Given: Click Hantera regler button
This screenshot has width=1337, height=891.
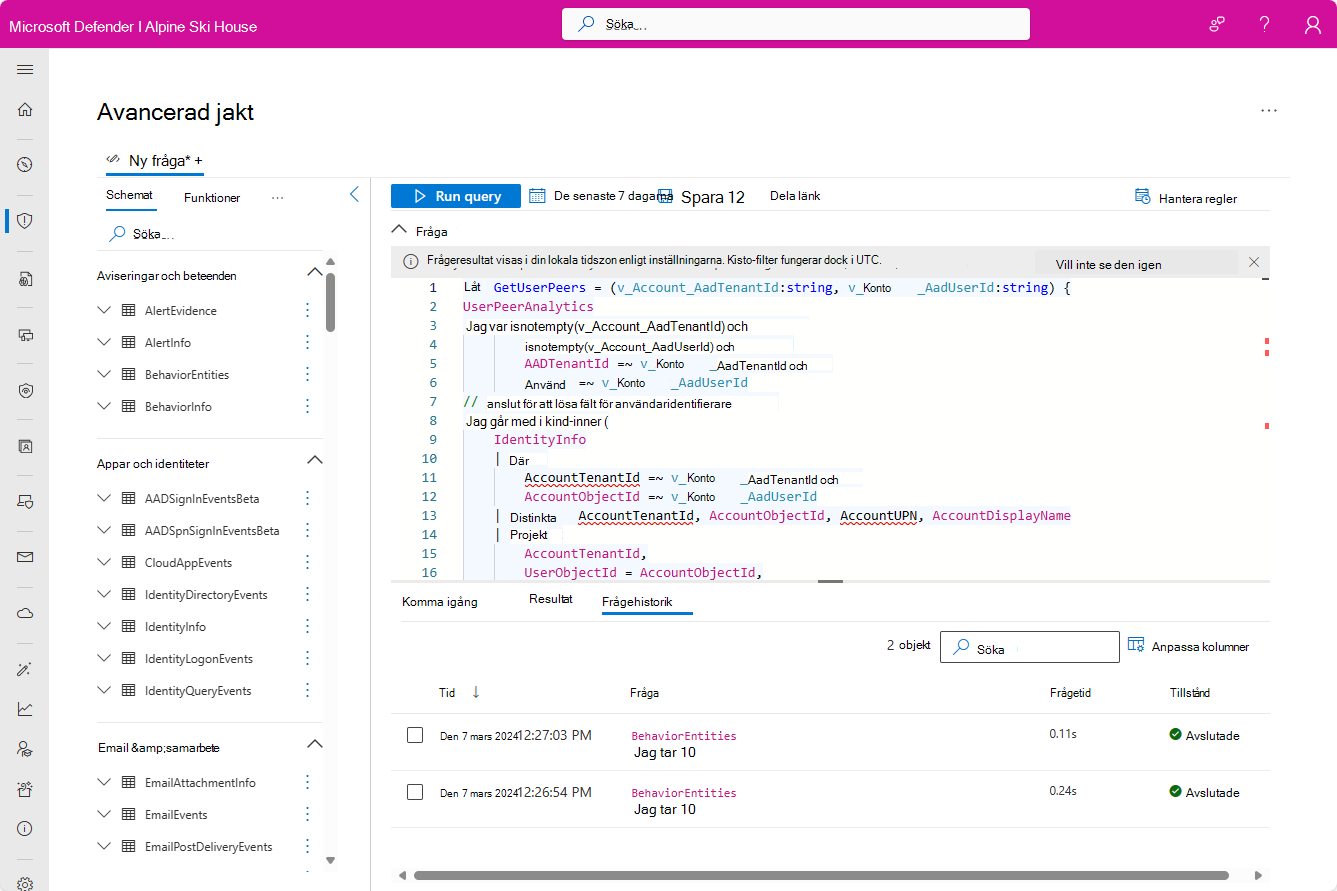Looking at the screenshot, I should (1186, 197).
